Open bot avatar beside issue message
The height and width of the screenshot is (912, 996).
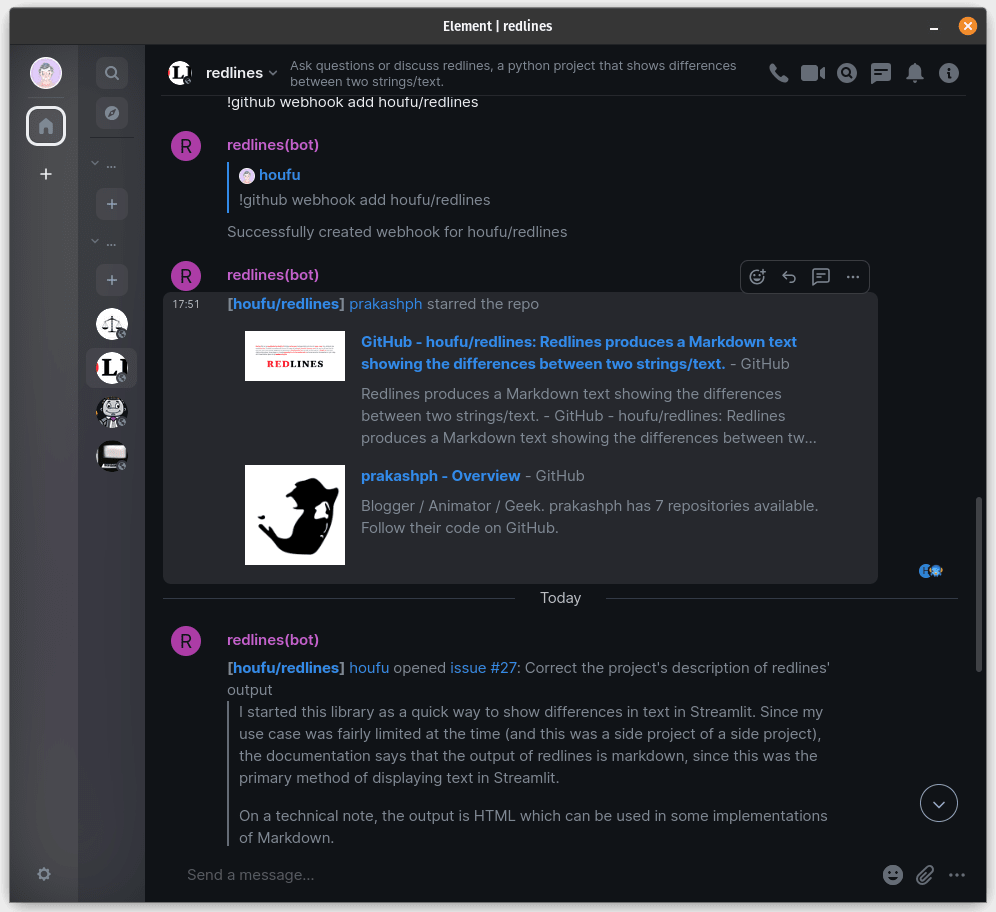186,641
